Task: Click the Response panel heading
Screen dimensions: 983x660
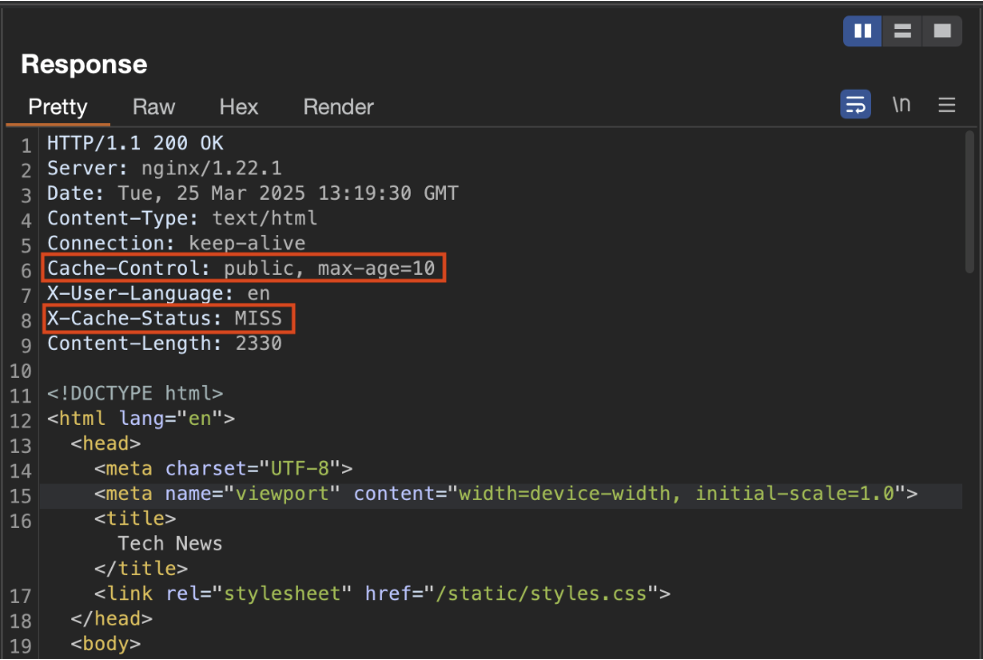Action: click(84, 65)
